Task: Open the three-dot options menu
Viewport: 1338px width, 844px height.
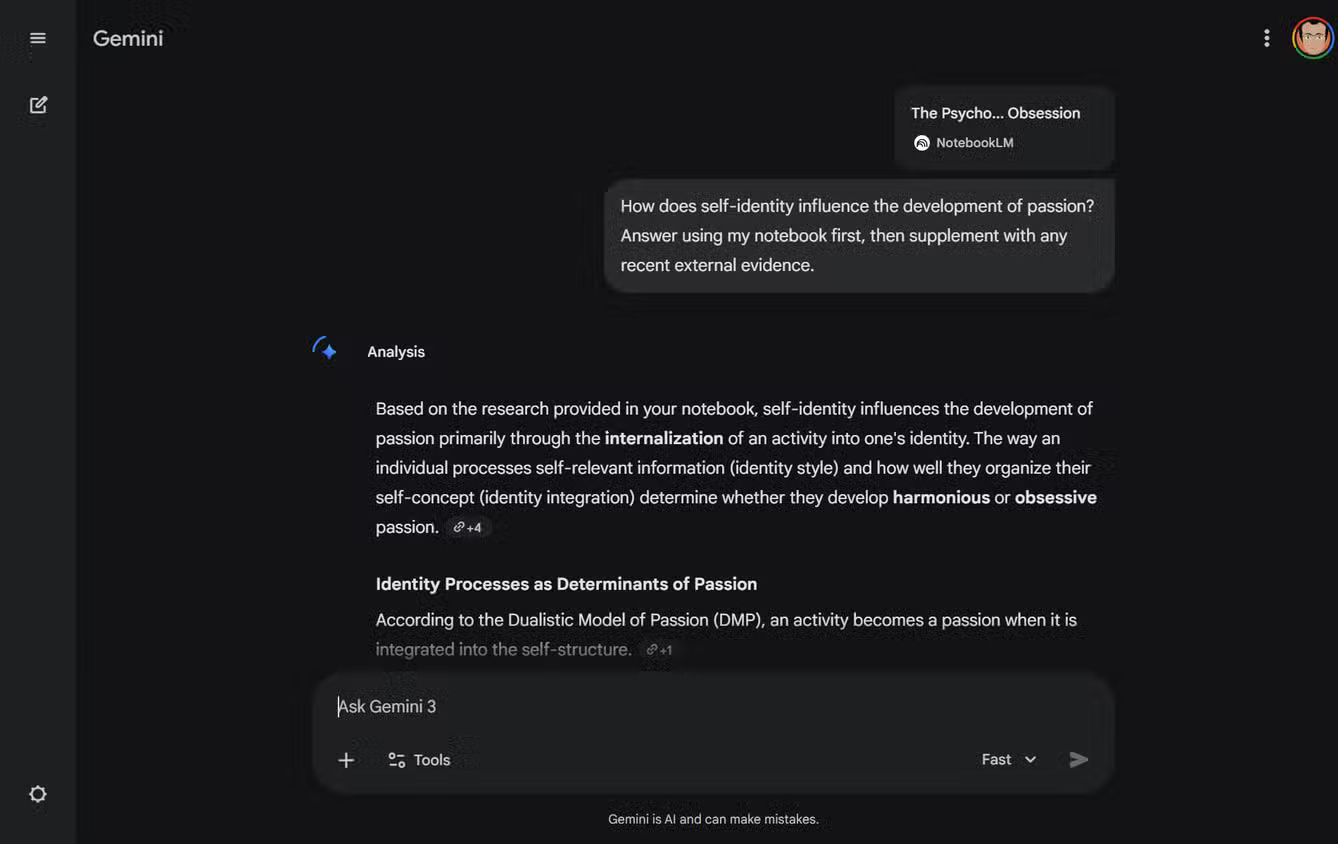Action: [x=1266, y=38]
